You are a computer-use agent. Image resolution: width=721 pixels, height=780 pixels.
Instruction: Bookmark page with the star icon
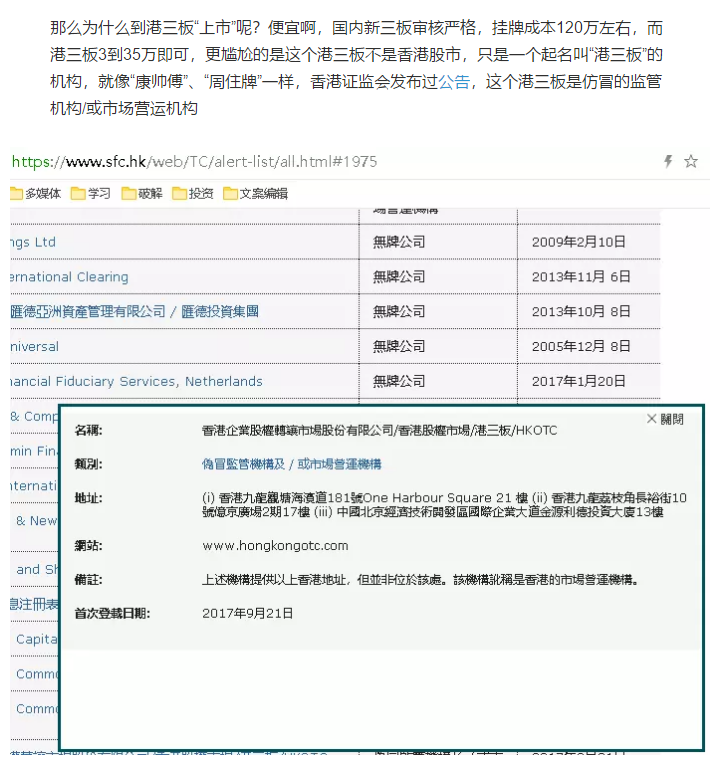[x=691, y=161]
